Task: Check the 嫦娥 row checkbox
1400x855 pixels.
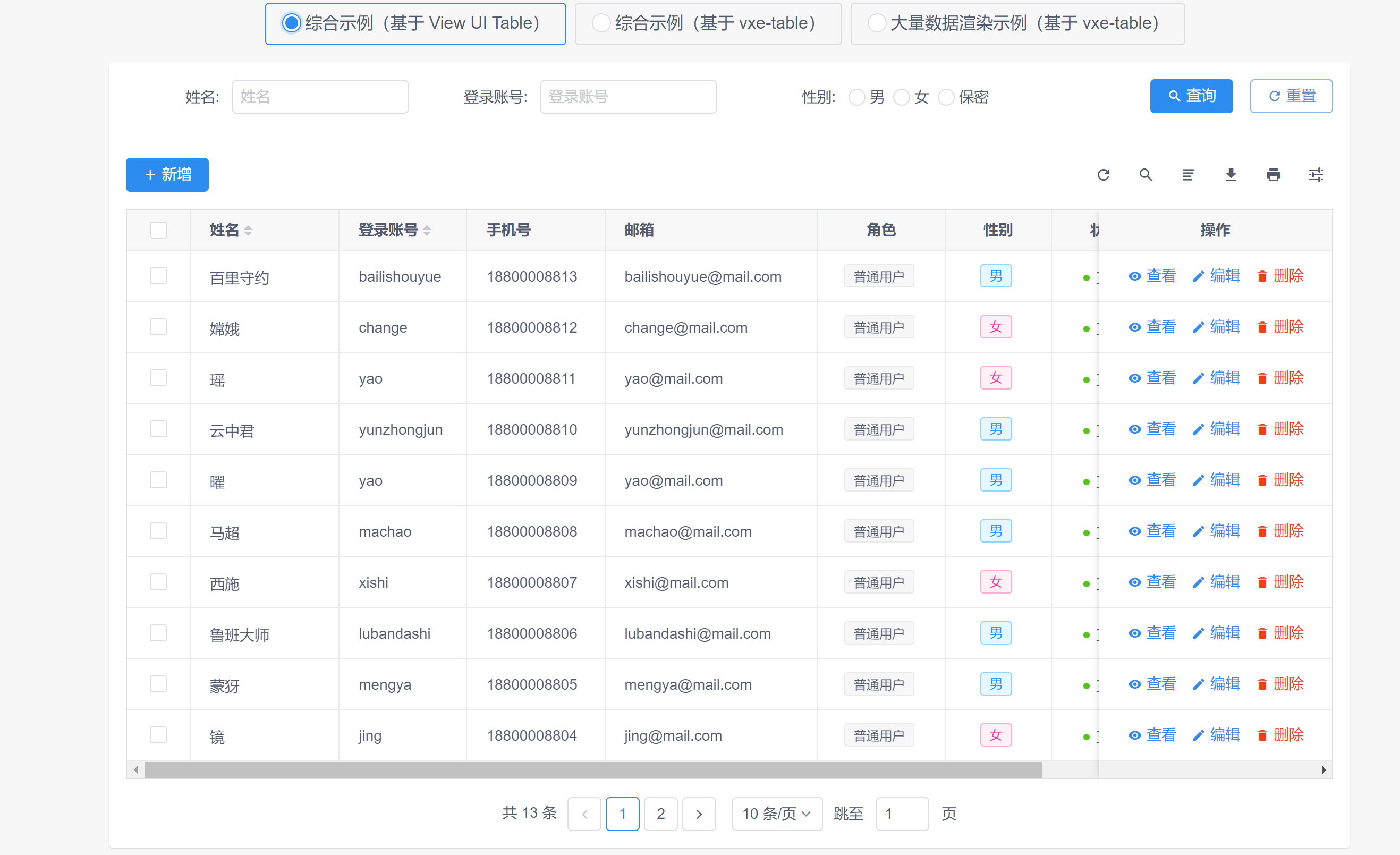Action: pos(158,327)
